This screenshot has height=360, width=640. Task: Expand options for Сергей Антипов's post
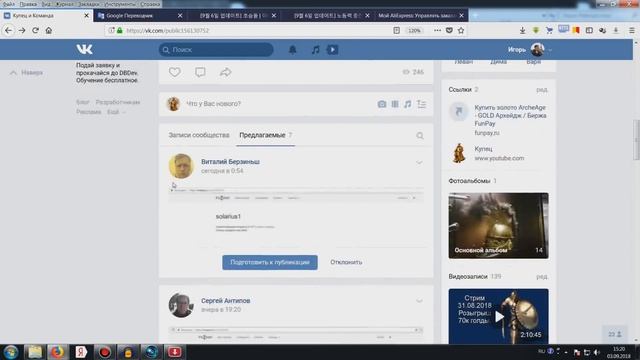point(419,301)
